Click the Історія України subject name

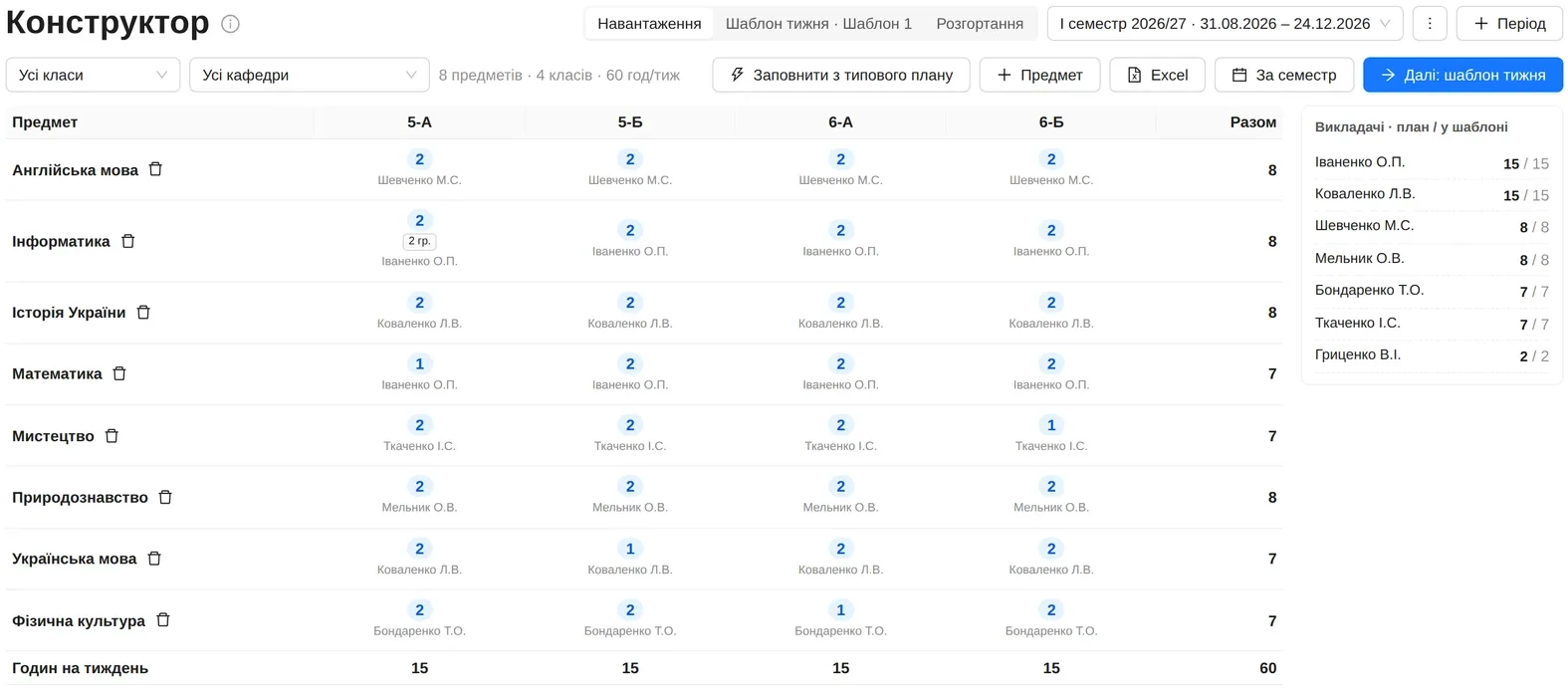pyautogui.click(x=69, y=313)
